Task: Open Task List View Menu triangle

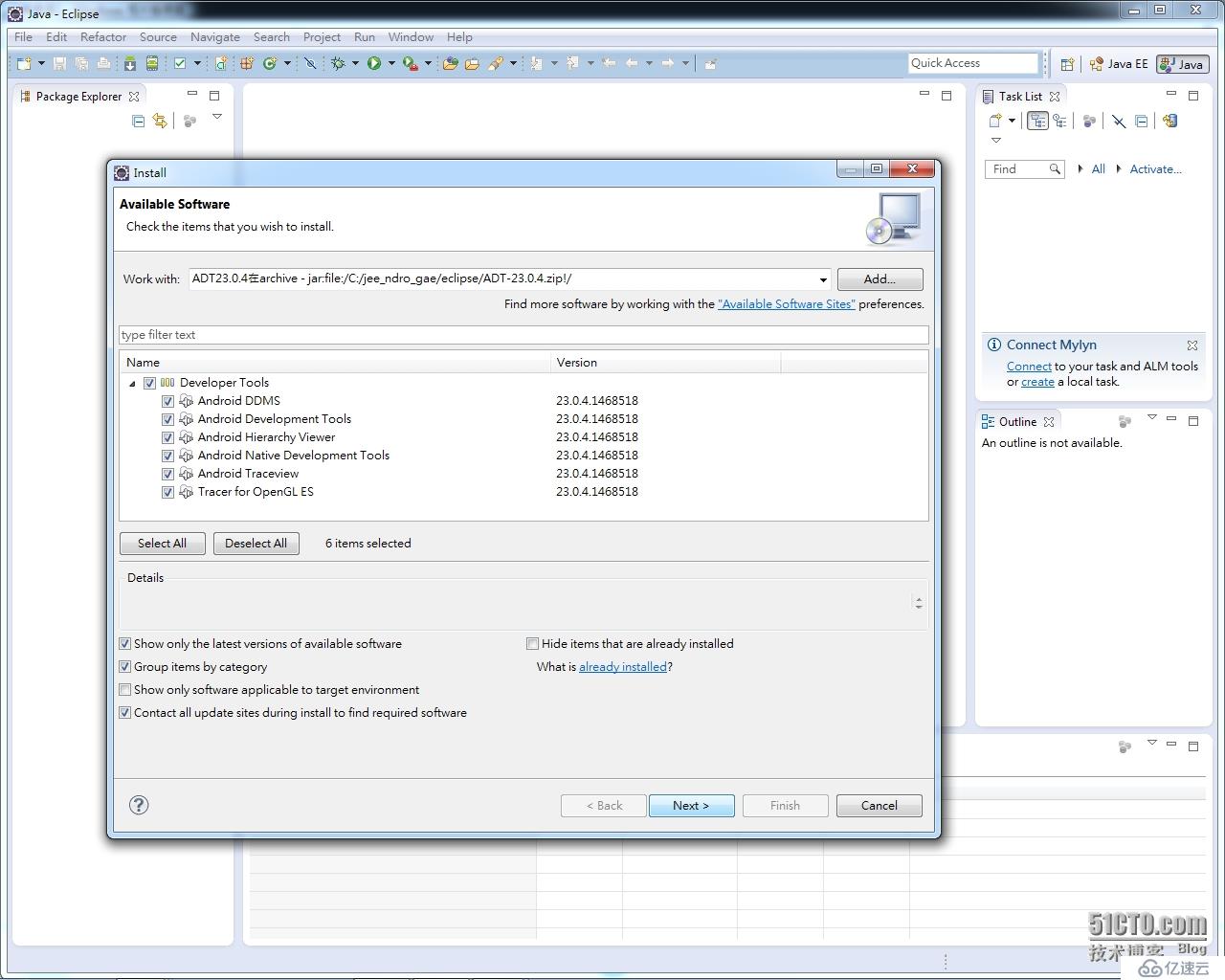Action: 996,141
